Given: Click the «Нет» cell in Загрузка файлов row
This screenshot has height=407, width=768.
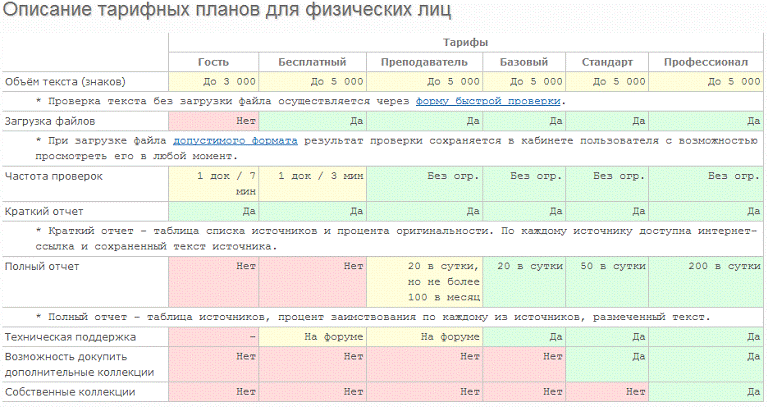Looking at the screenshot, I should [x=213, y=121].
